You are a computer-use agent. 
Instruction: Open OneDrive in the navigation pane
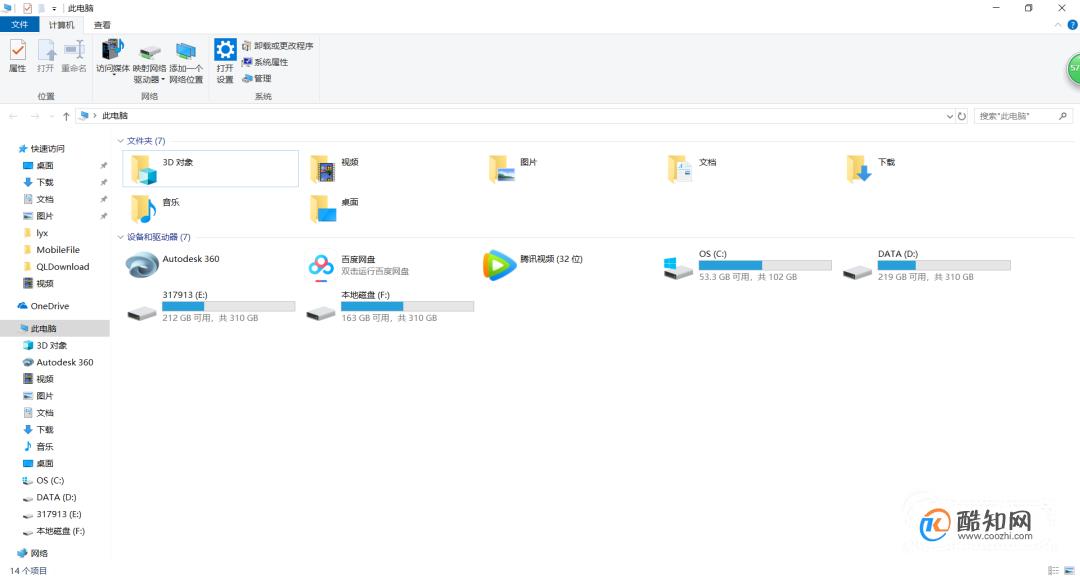(x=43, y=306)
